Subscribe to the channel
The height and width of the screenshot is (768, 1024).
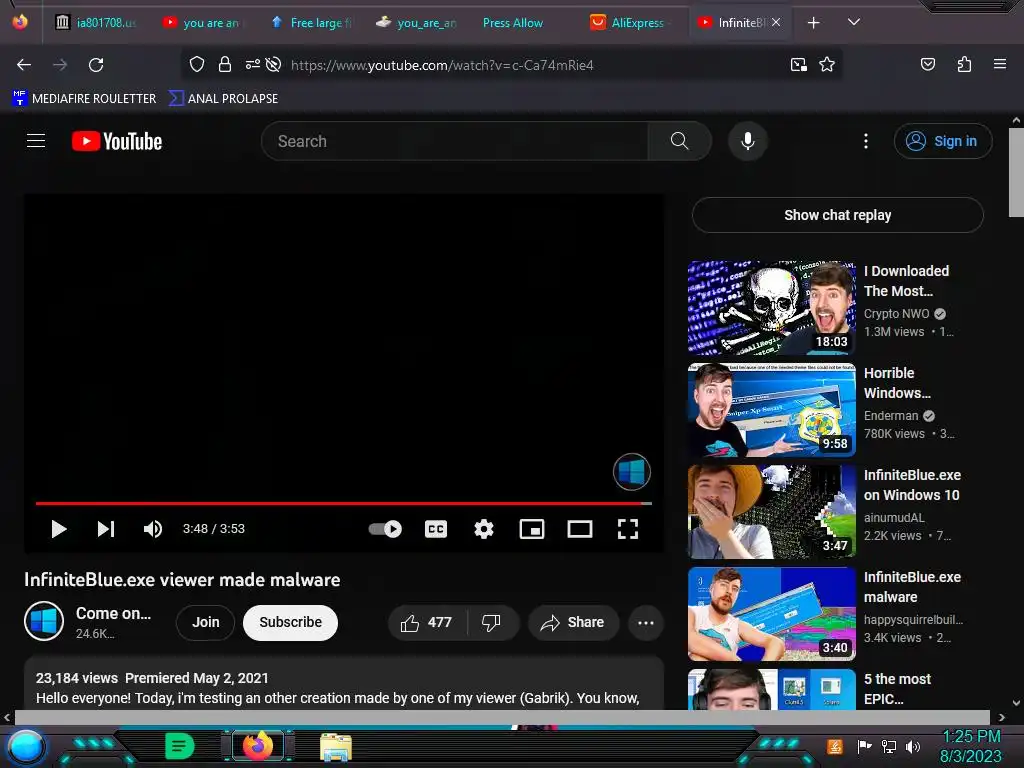point(291,622)
